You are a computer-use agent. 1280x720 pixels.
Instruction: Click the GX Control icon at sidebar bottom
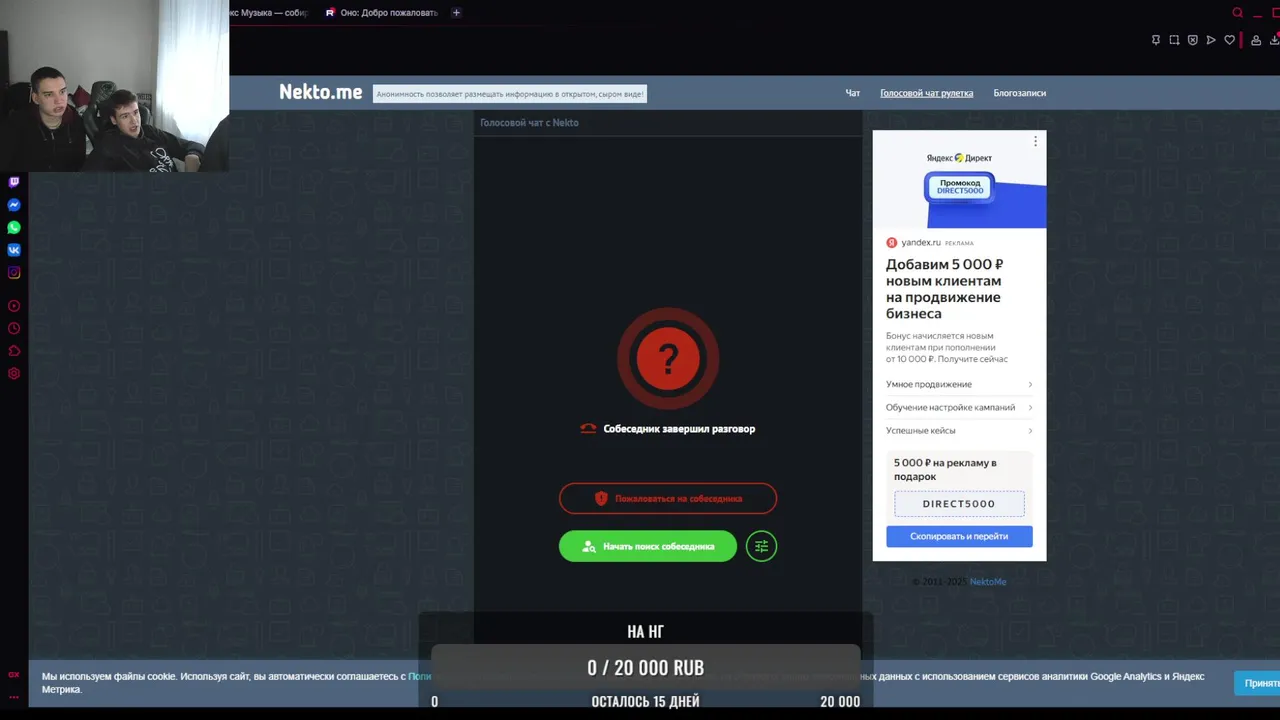(x=14, y=675)
